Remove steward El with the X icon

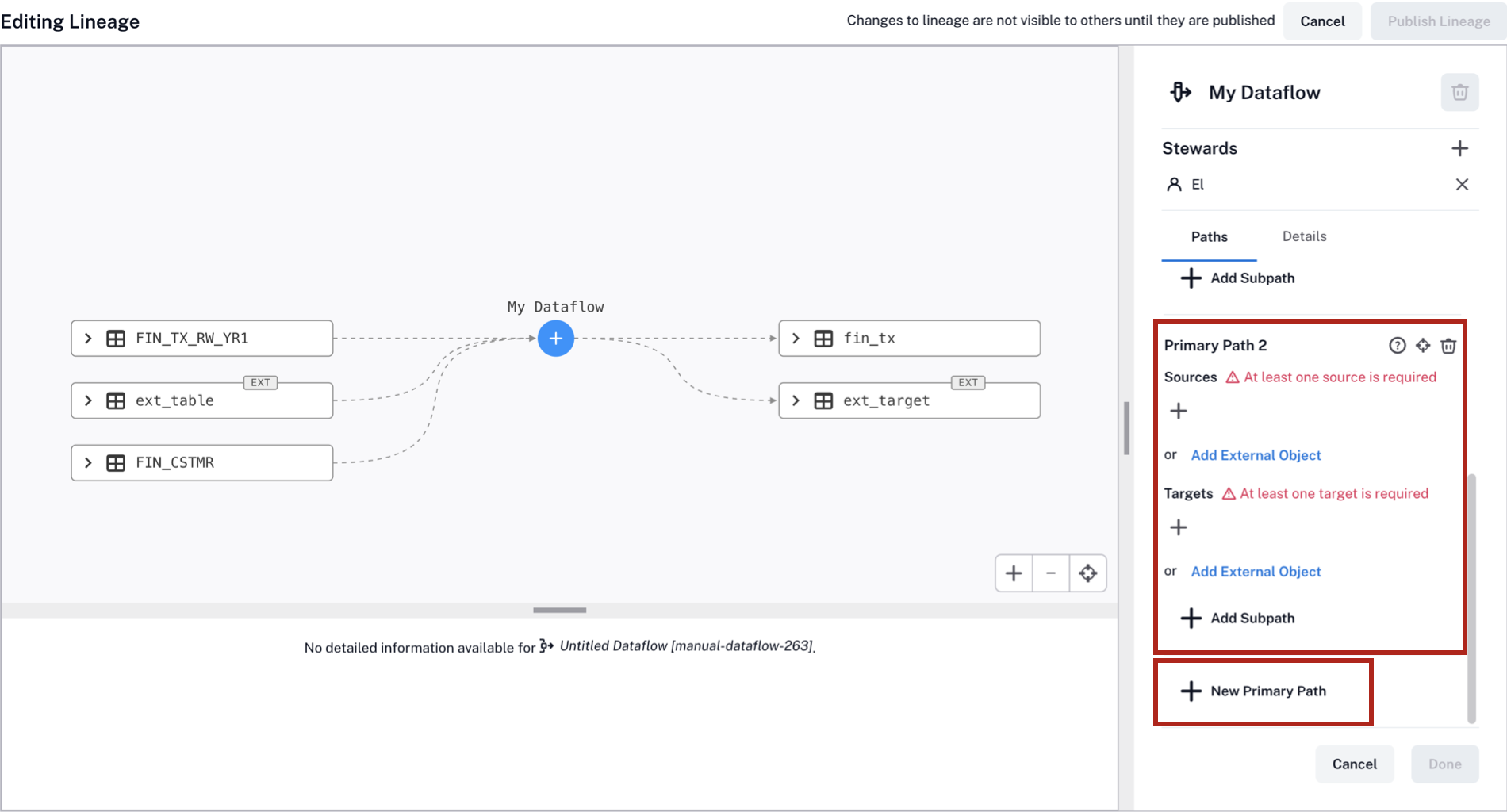[x=1462, y=185]
